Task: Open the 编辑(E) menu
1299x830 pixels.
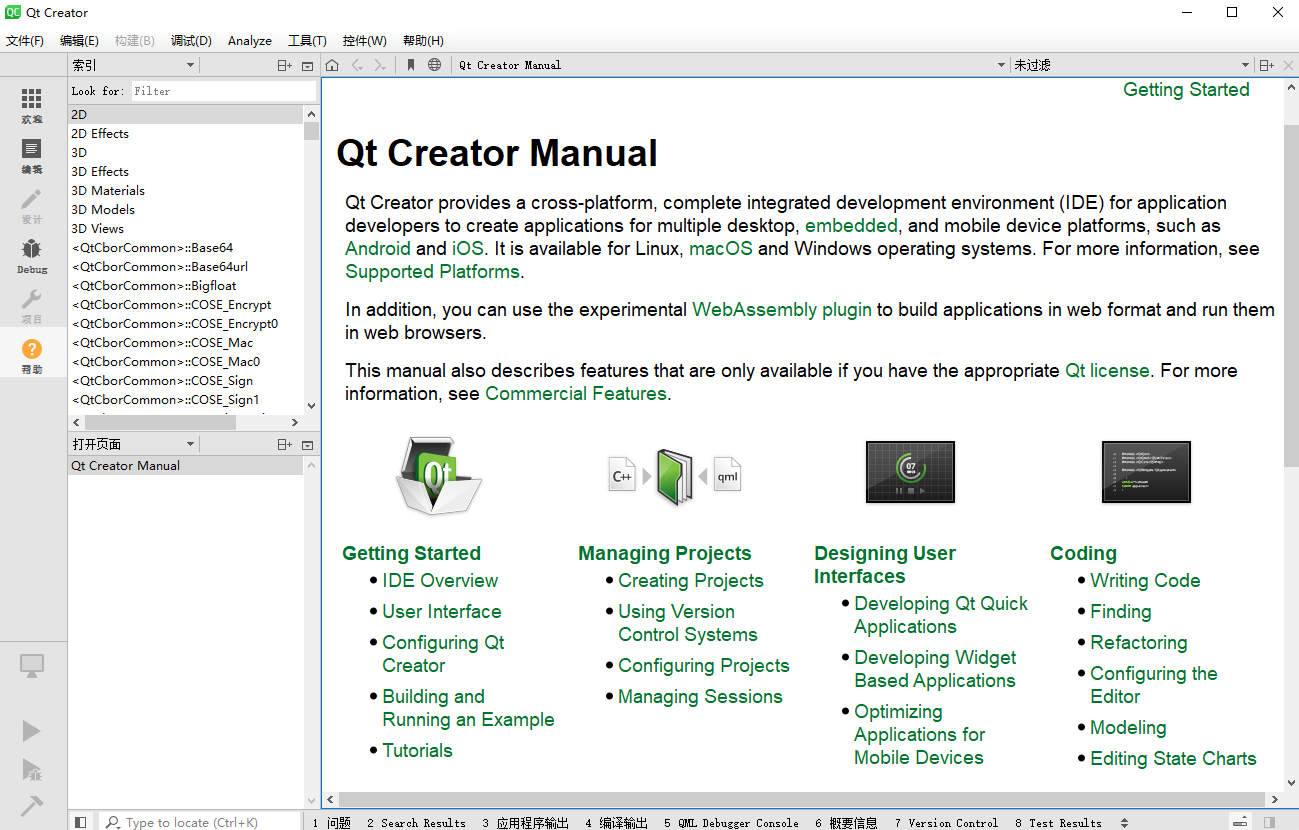Action: [79, 41]
